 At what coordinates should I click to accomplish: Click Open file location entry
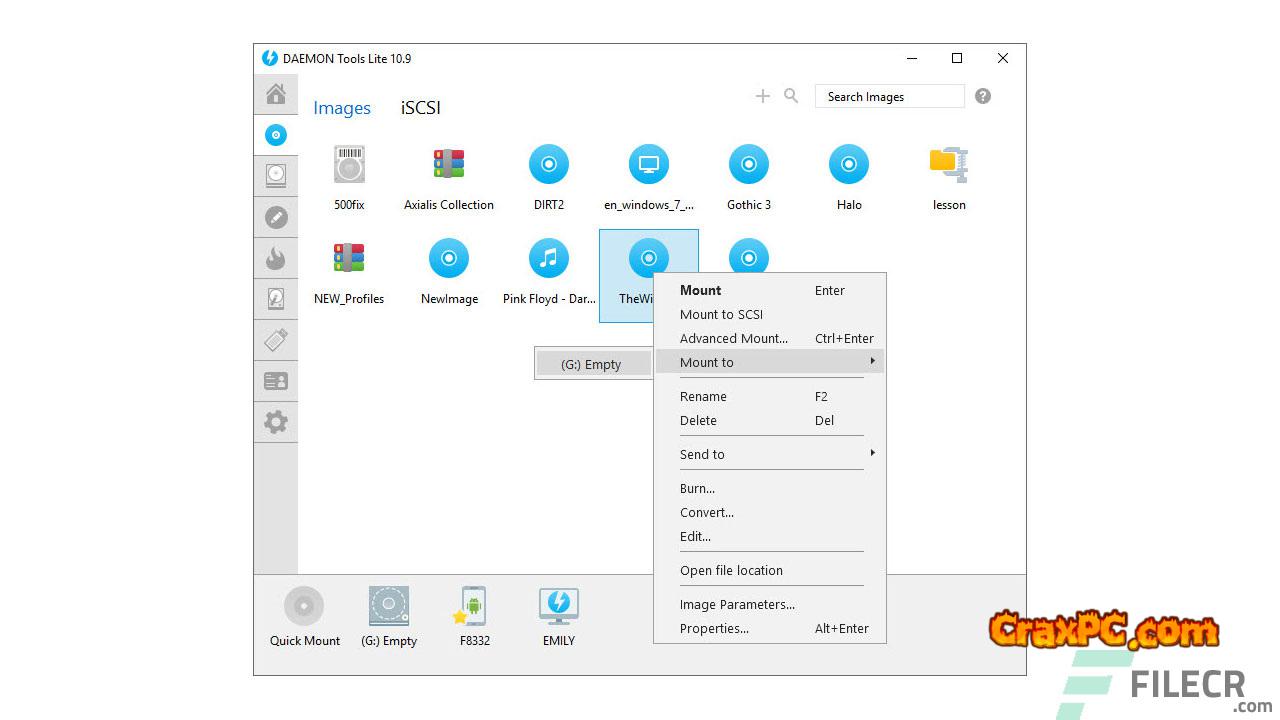(x=731, y=570)
